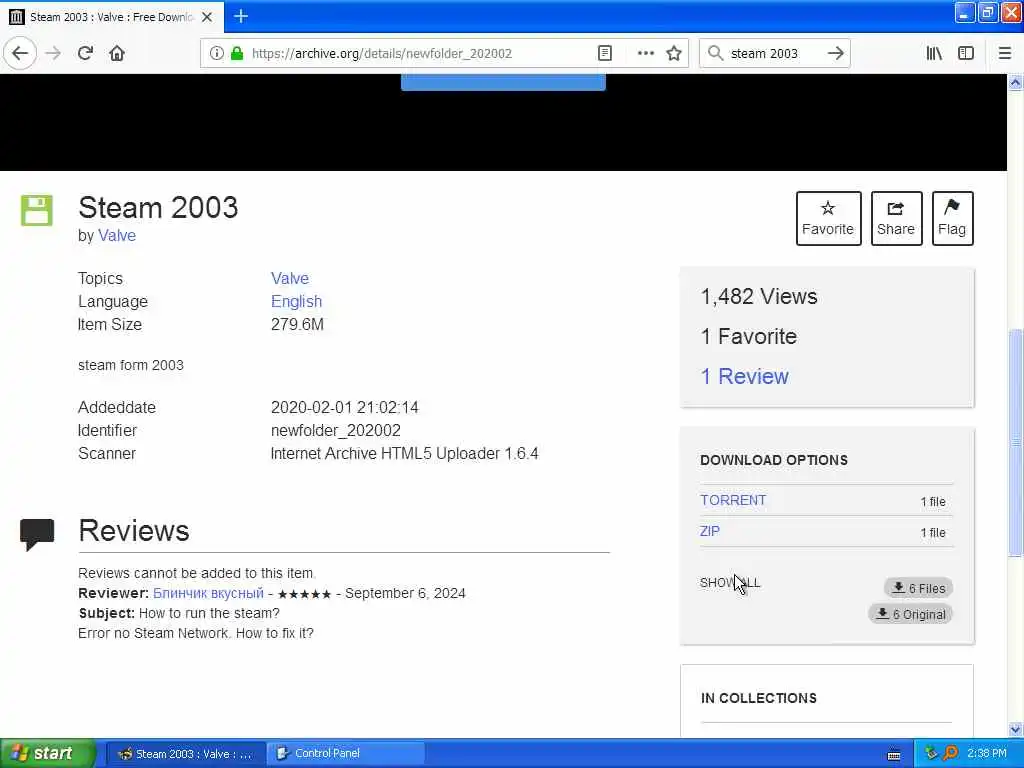Toggle the sidebar icon in toolbar

966,53
